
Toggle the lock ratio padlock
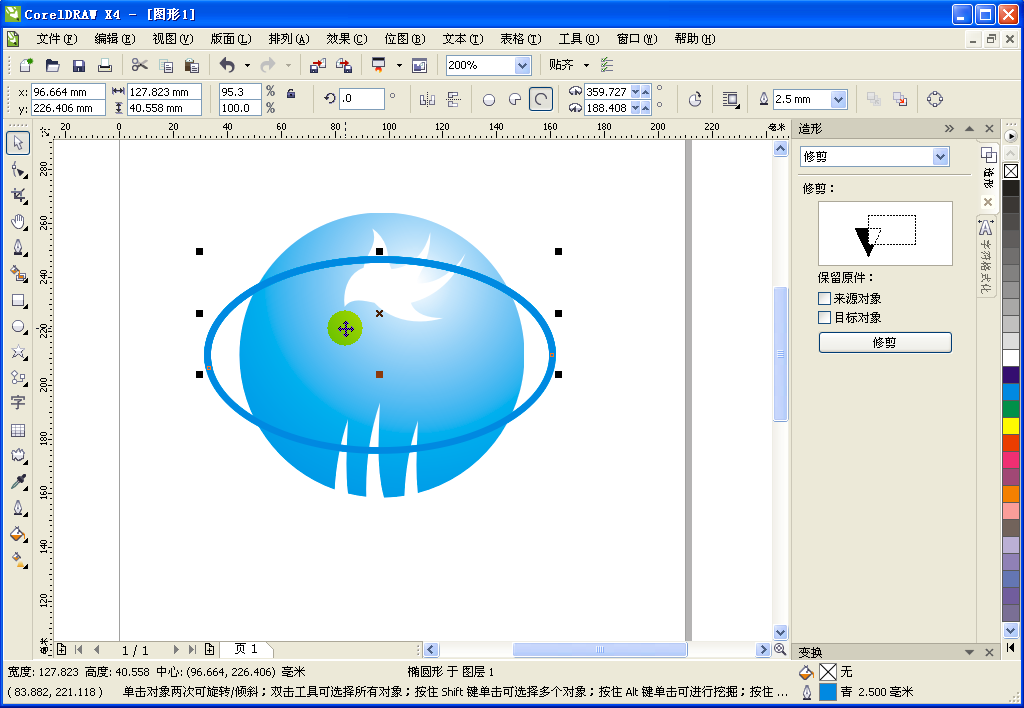291,93
